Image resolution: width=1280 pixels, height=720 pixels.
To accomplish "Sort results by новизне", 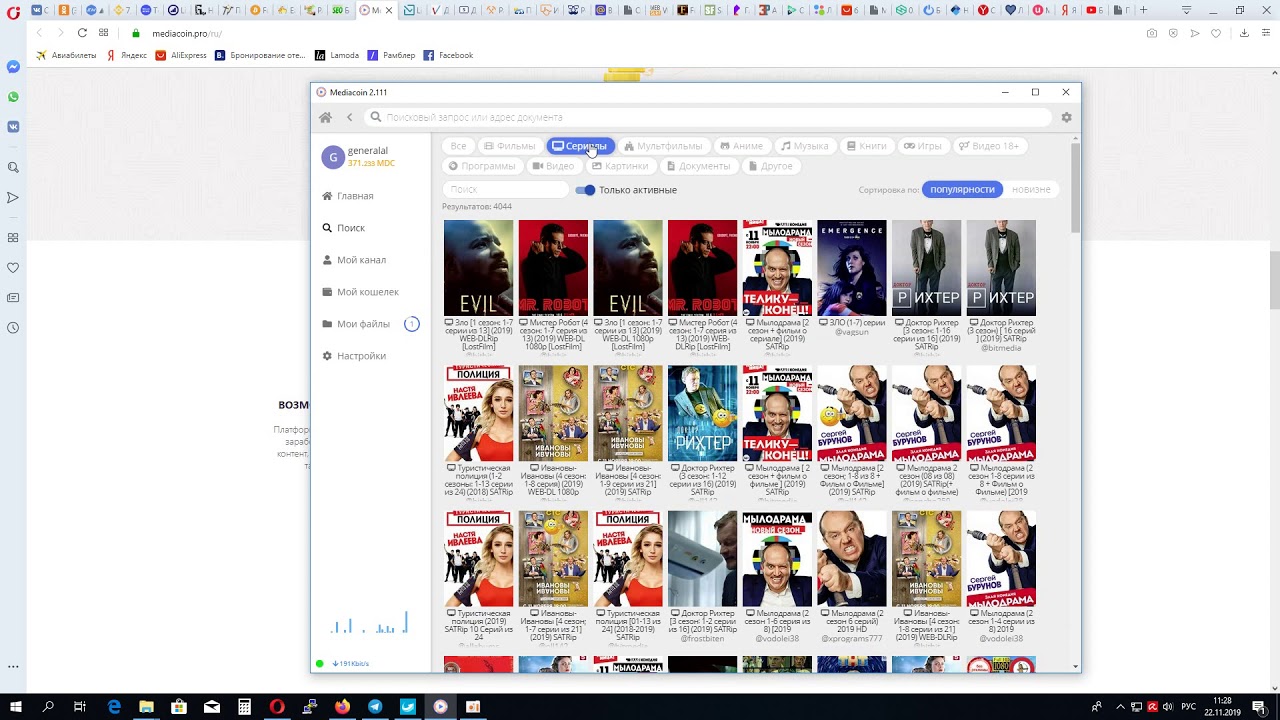I will [x=1031, y=190].
